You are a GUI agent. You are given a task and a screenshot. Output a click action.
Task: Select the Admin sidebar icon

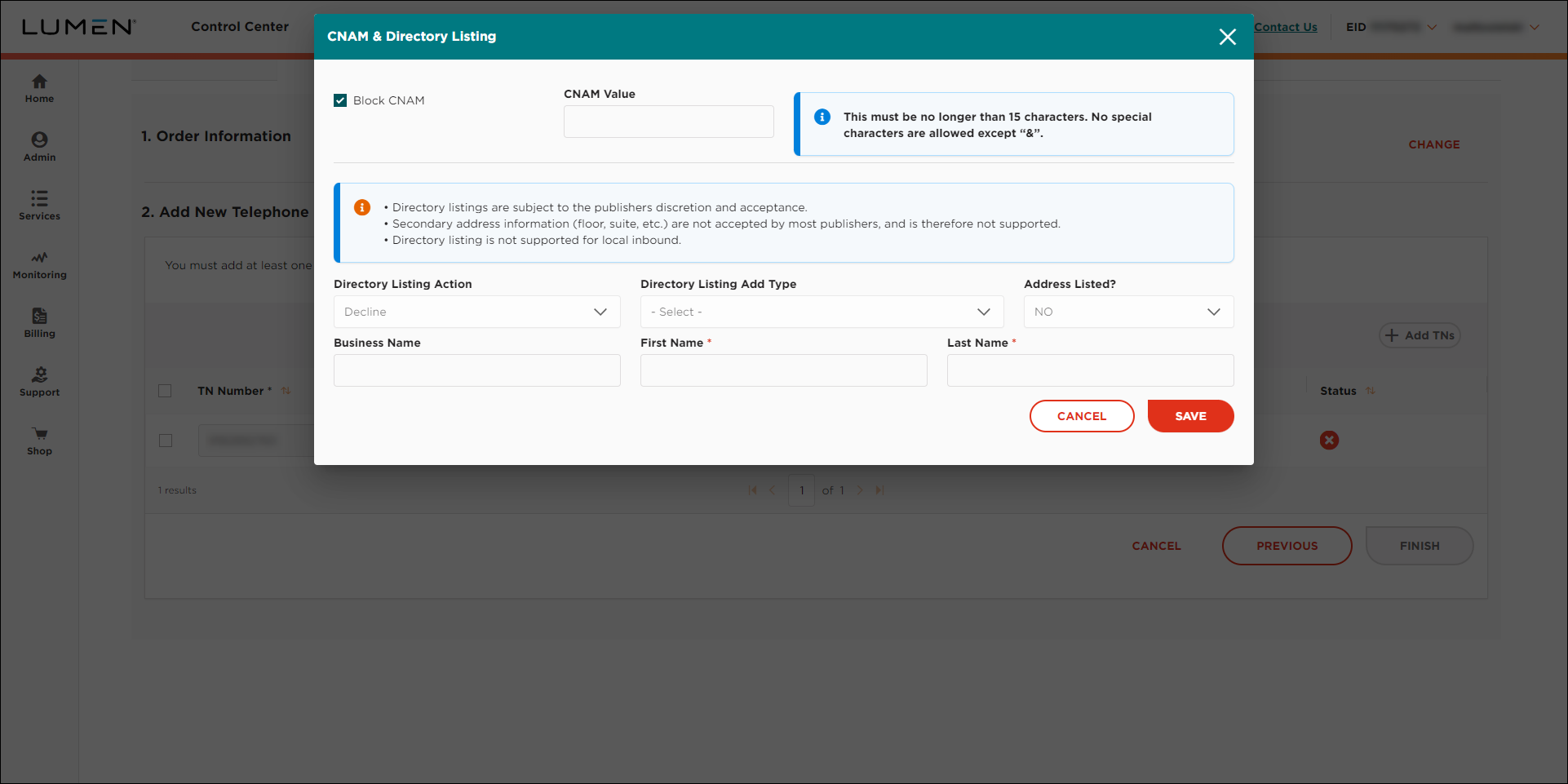click(38, 139)
